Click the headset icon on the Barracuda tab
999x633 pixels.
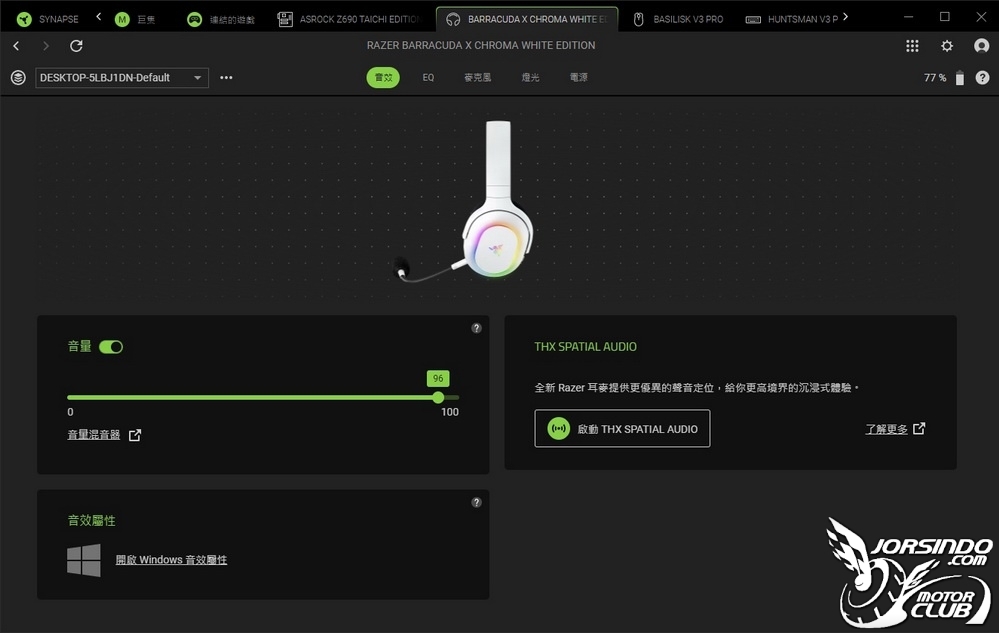(453, 19)
